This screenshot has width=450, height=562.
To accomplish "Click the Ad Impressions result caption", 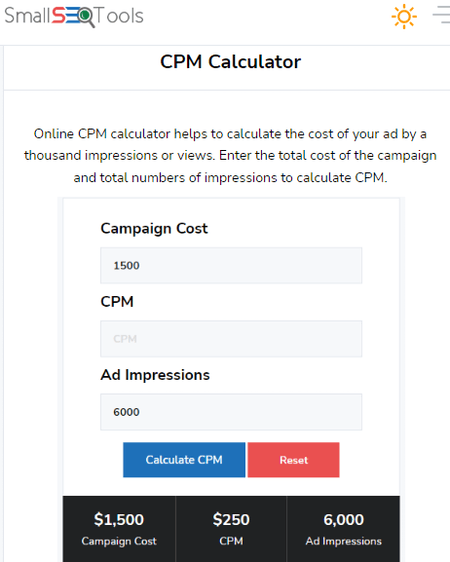I will coord(344,541).
